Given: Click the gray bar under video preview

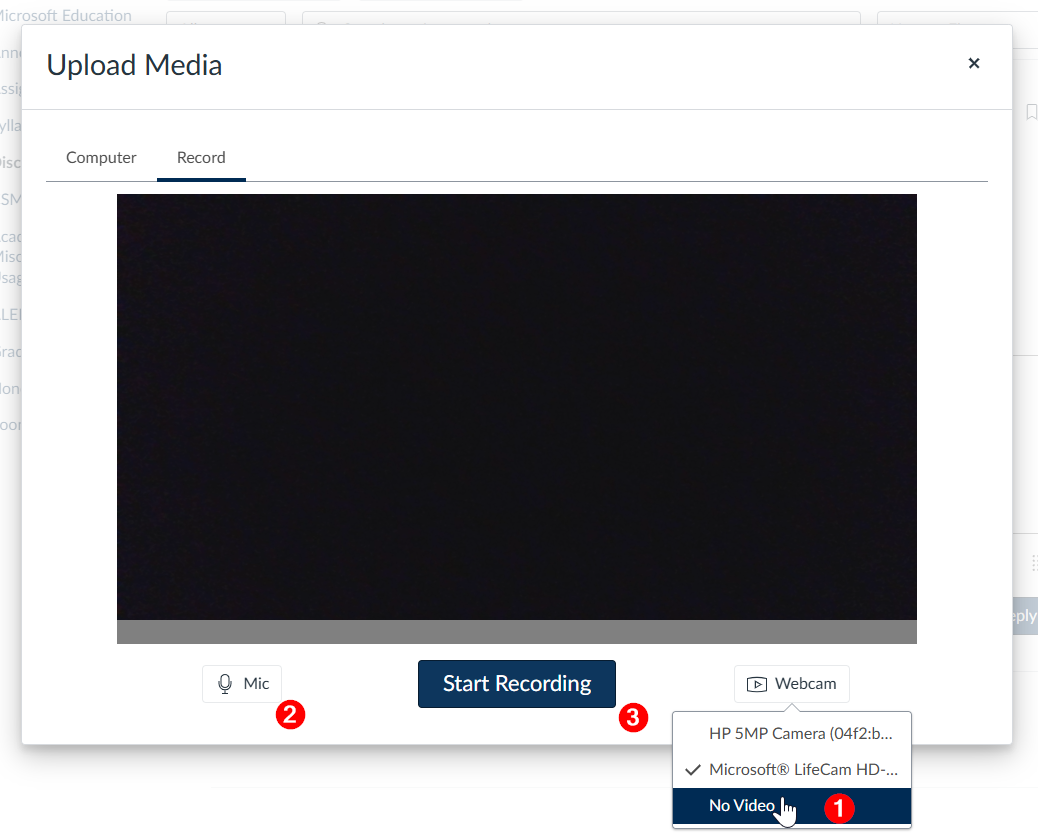Looking at the screenshot, I should coord(517,631).
